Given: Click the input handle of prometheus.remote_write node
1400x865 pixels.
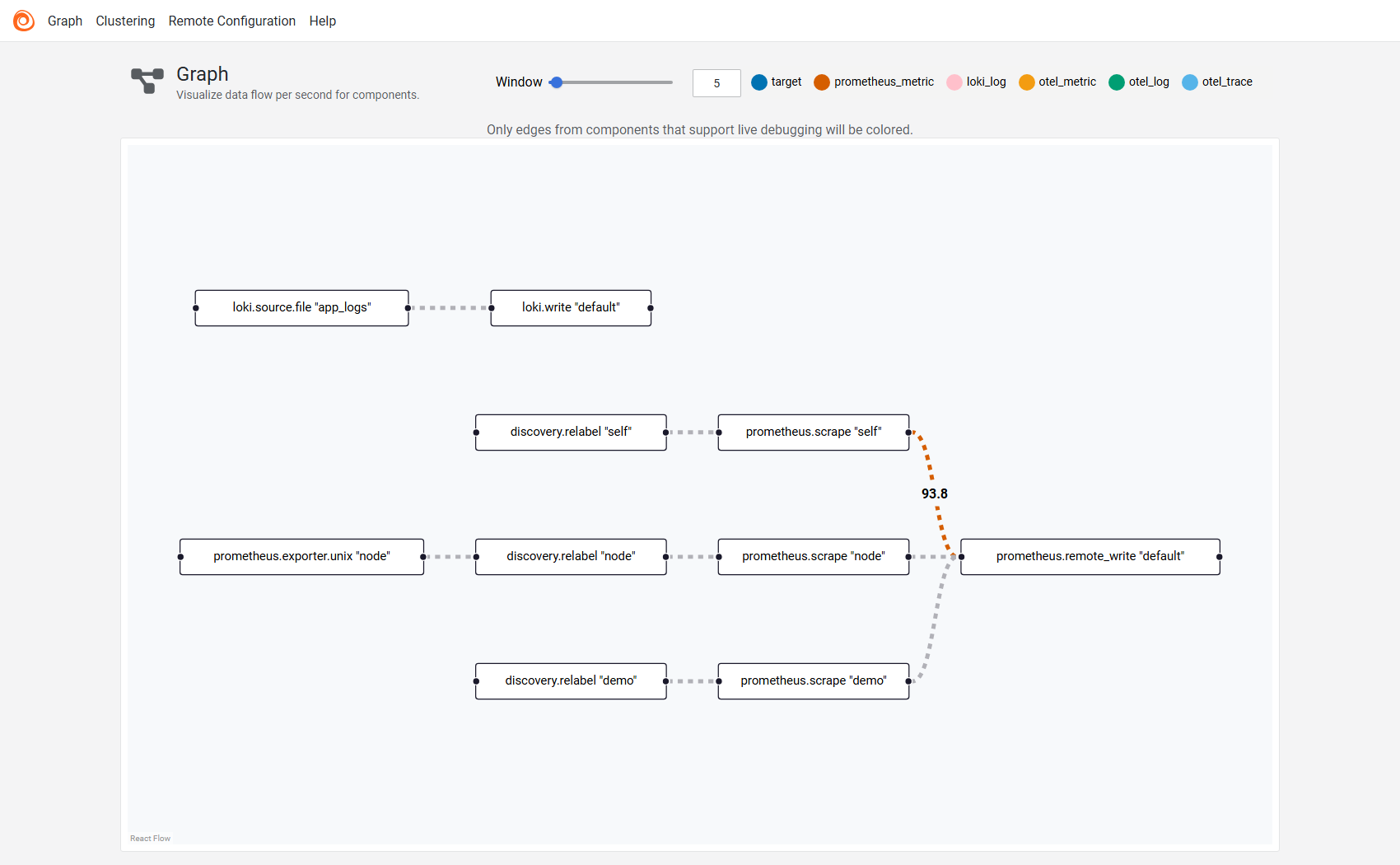Looking at the screenshot, I should tap(961, 557).
